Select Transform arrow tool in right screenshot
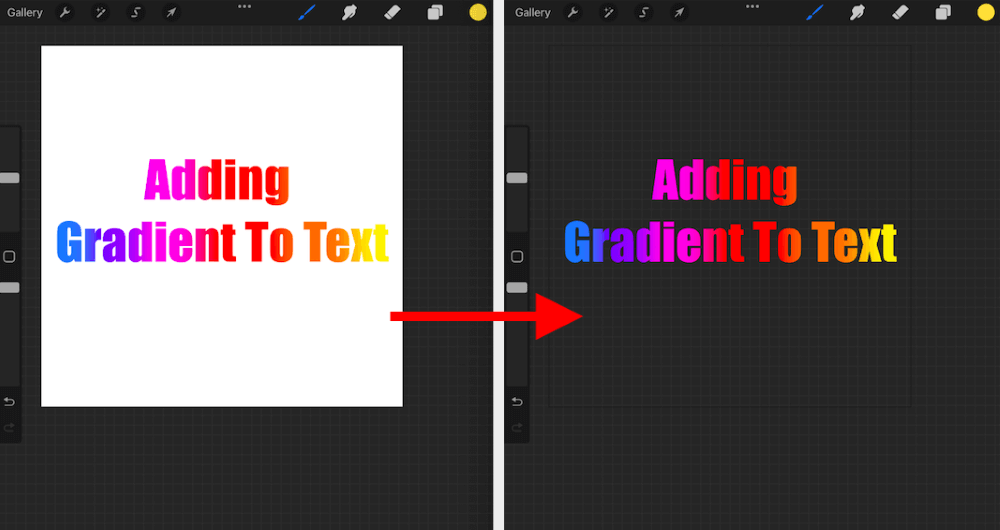Viewport: 1000px width, 530px height. [x=679, y=12]
